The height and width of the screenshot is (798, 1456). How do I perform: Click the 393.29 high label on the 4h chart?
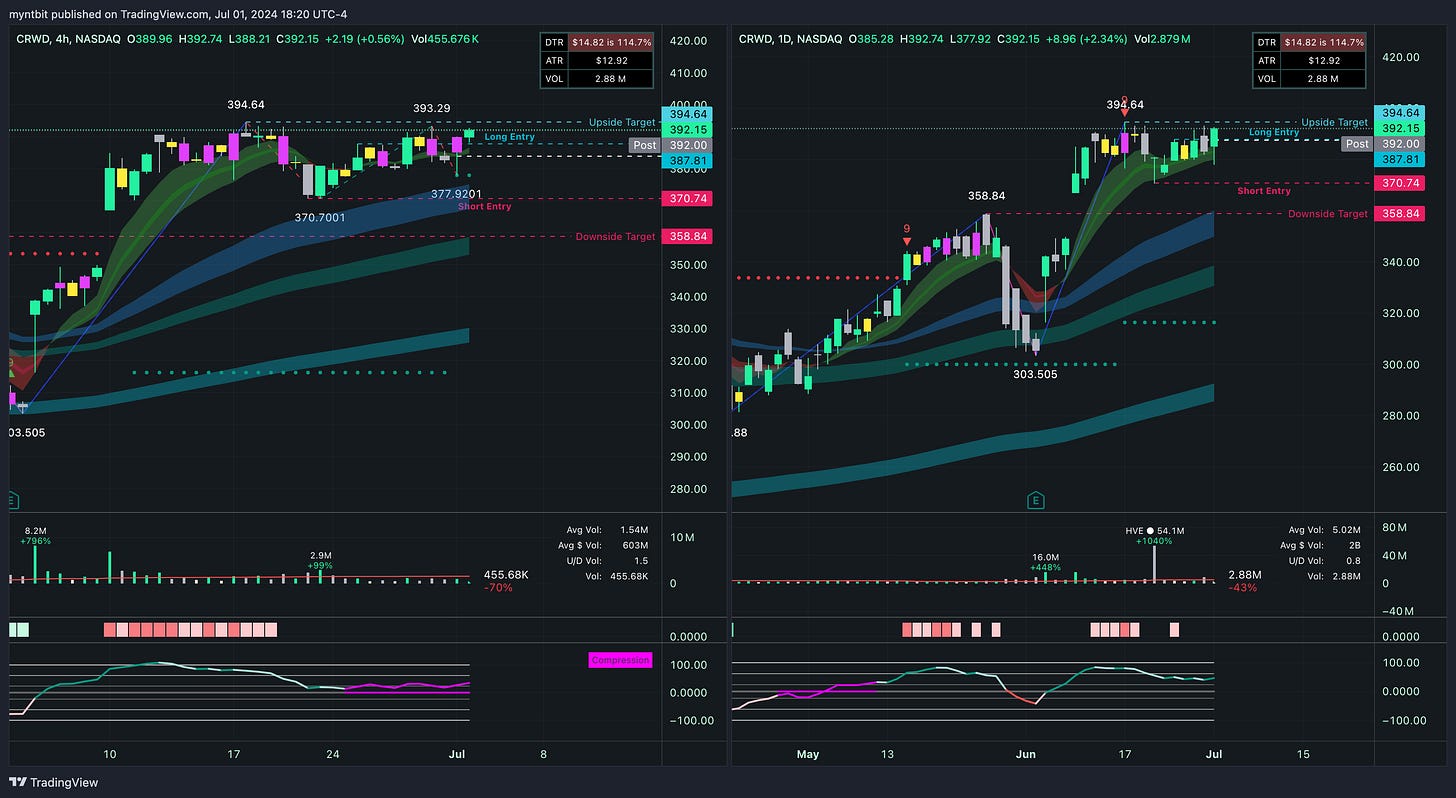[x=432, y=108]
